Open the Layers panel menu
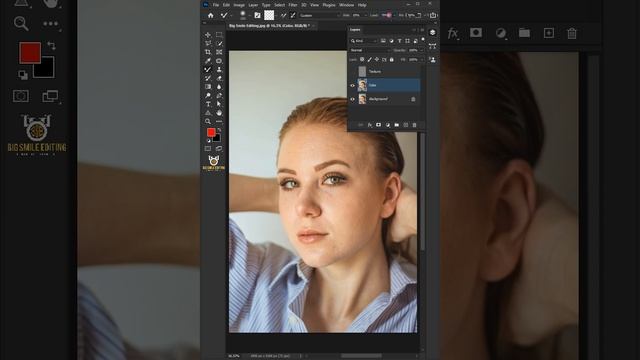 [422, 30]
